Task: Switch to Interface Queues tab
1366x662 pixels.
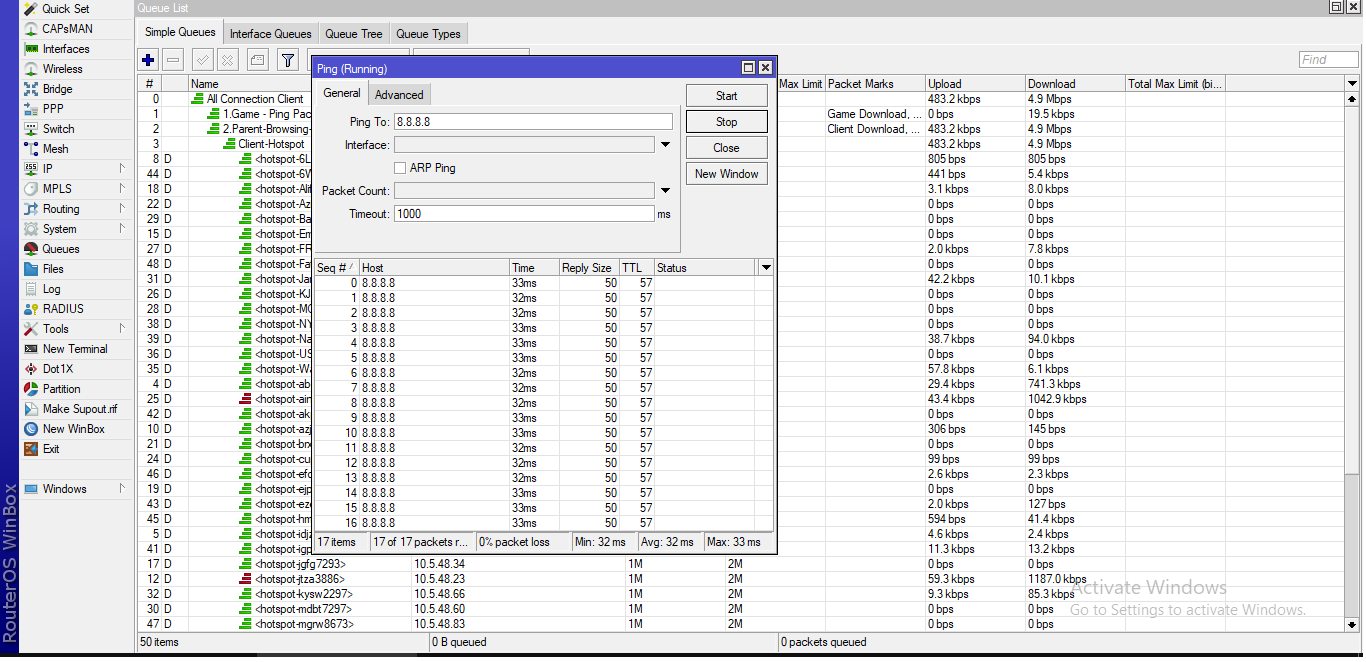Action: coord(271,34)
